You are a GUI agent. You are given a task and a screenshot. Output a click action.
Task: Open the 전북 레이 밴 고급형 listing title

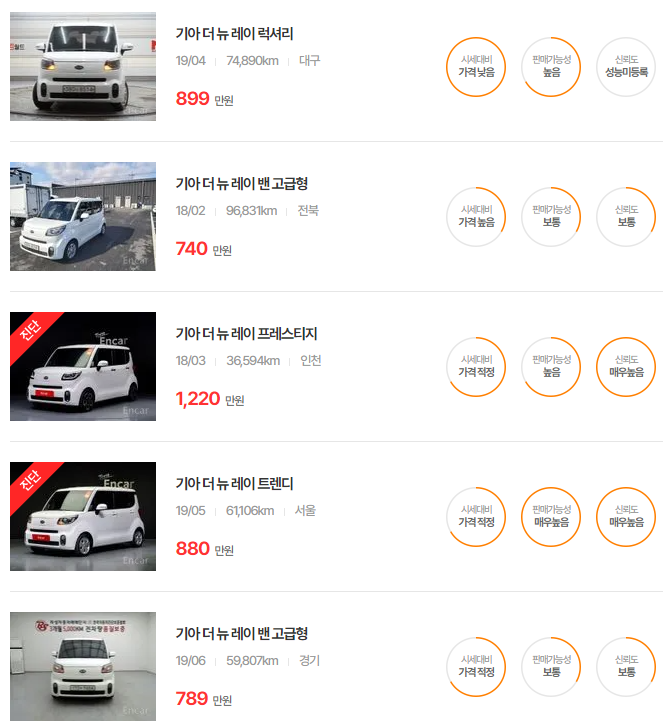point(242,184)
